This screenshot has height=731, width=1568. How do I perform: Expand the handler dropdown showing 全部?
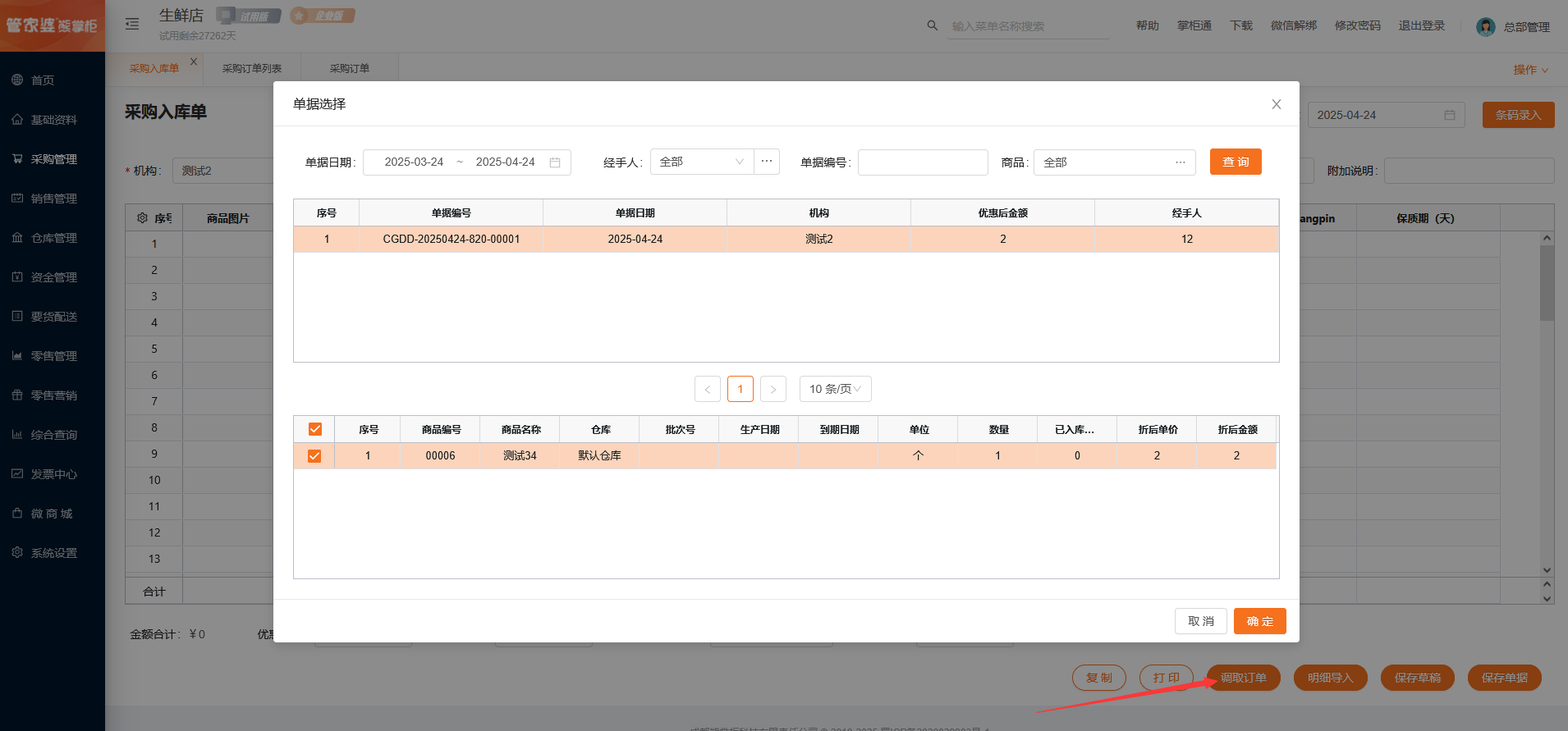(702, 162)
